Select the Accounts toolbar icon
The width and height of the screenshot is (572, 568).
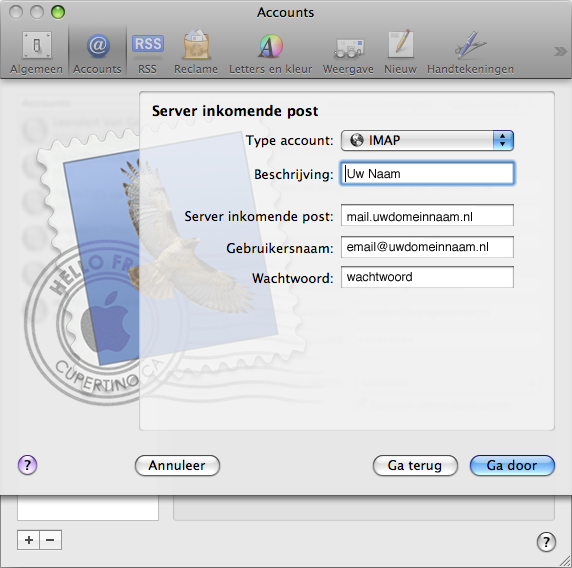97,53
